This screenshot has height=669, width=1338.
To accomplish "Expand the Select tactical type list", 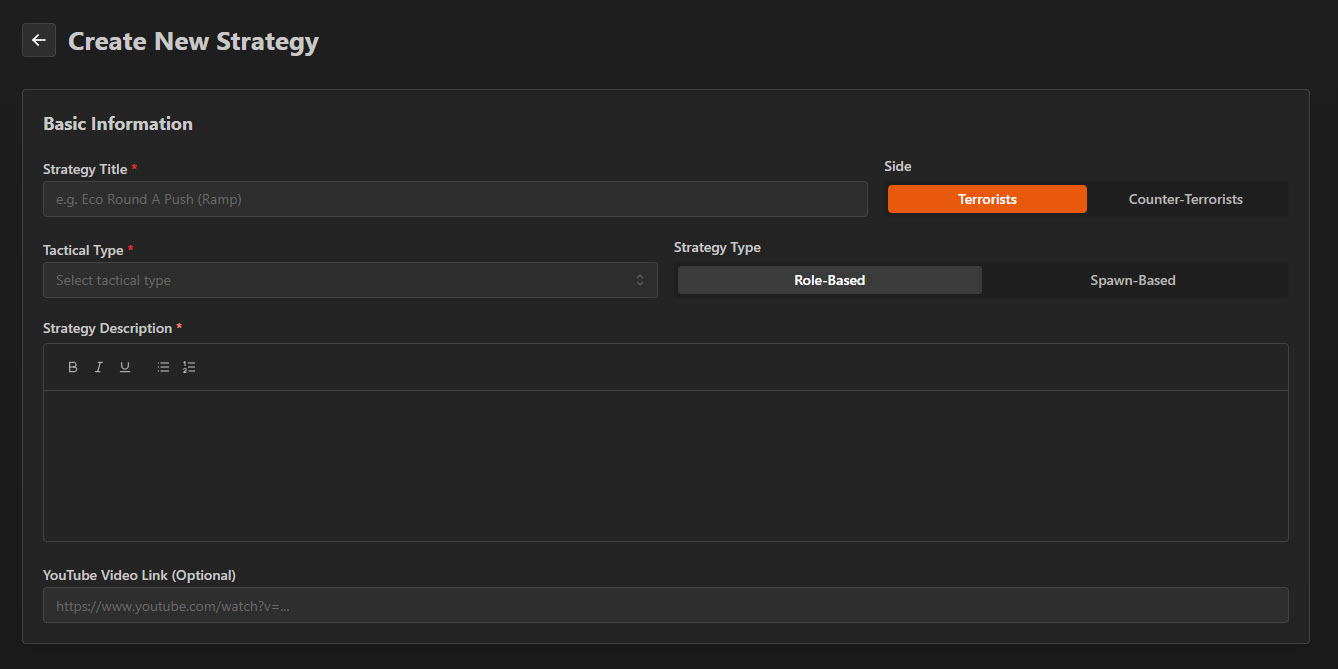I will 350,280.
